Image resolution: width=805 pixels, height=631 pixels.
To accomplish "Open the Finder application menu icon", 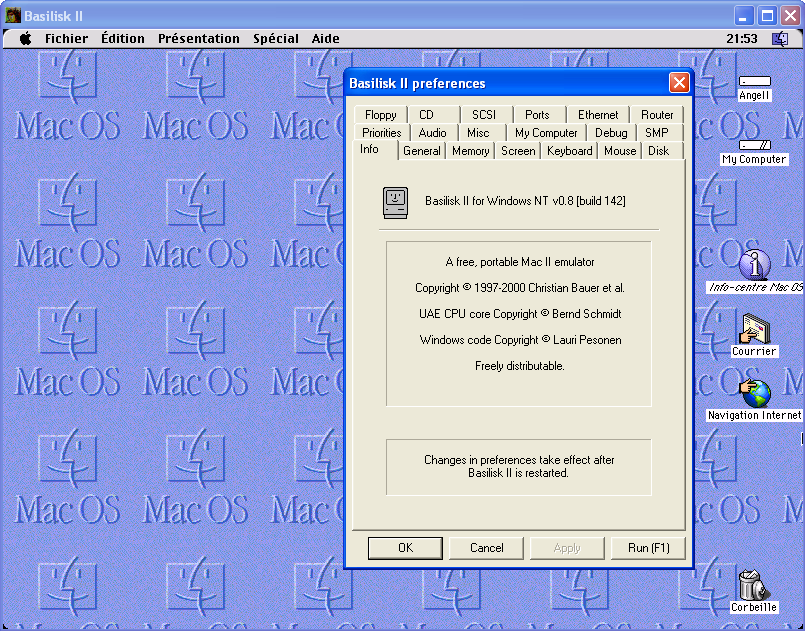I will pyautogui.click(x=780, y=39).
